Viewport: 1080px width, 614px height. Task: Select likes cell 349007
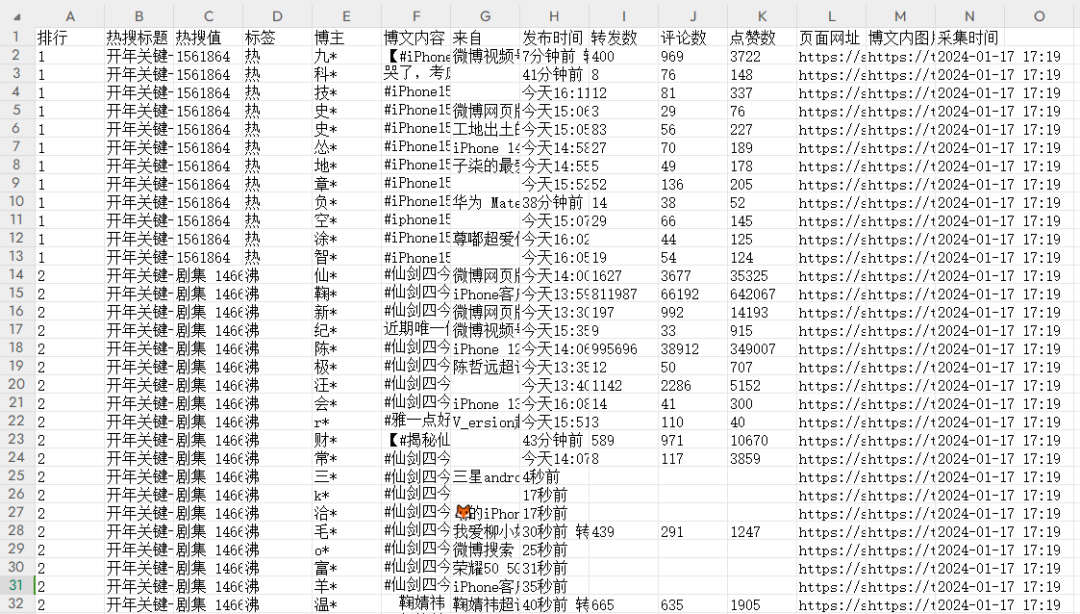(762, 349)
